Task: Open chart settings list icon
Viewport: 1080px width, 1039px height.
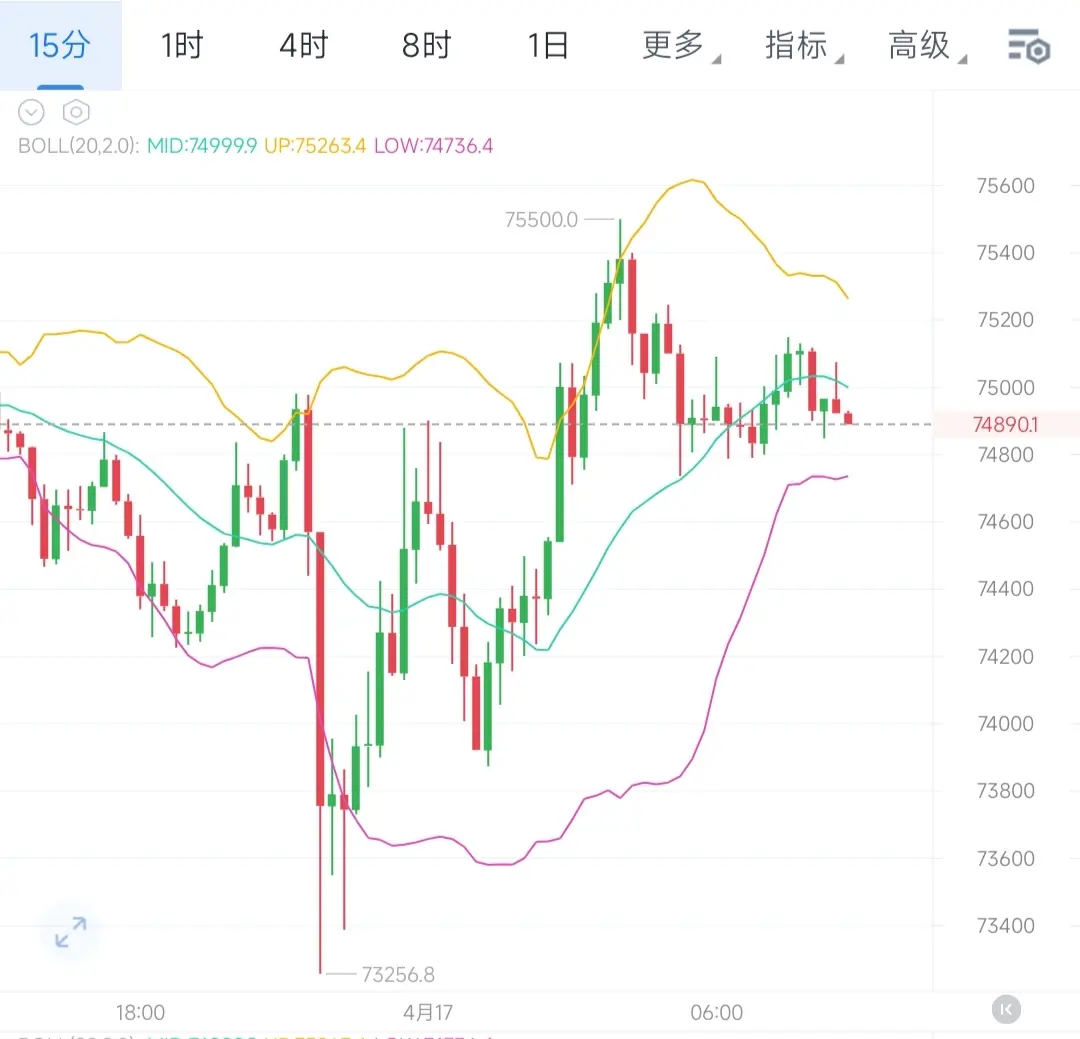Action: click(x=1028, y=47)
